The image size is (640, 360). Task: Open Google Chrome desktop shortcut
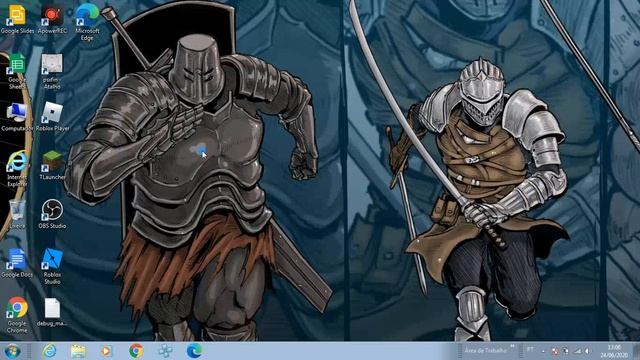click(x=17, y=315)
